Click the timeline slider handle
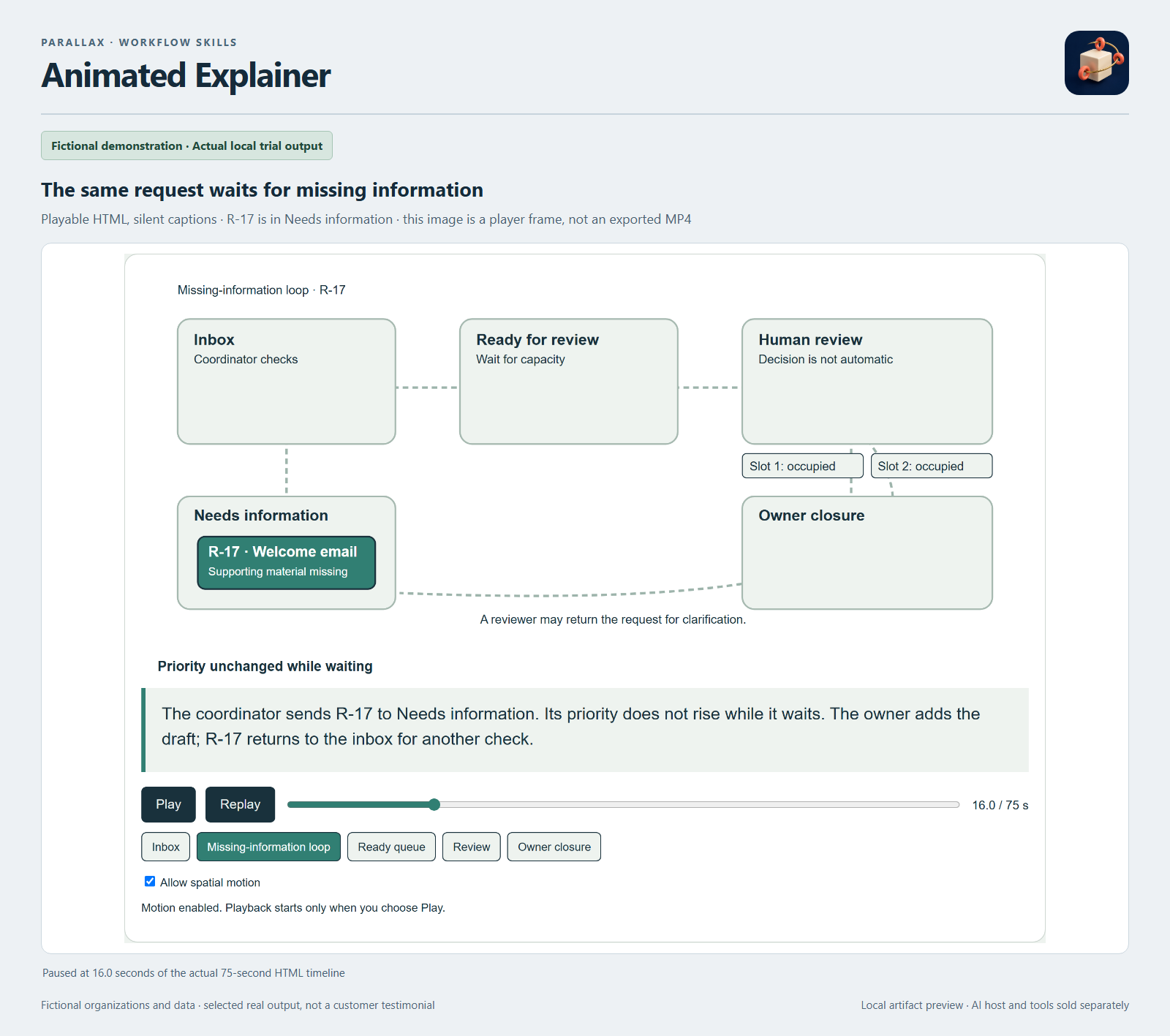1170x1036 pixels. pos(434,805)
